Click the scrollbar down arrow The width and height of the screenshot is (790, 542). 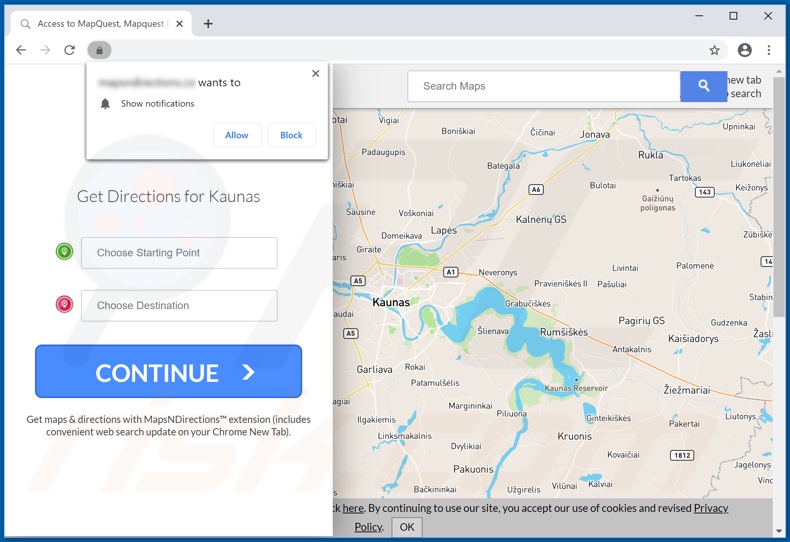779,531
